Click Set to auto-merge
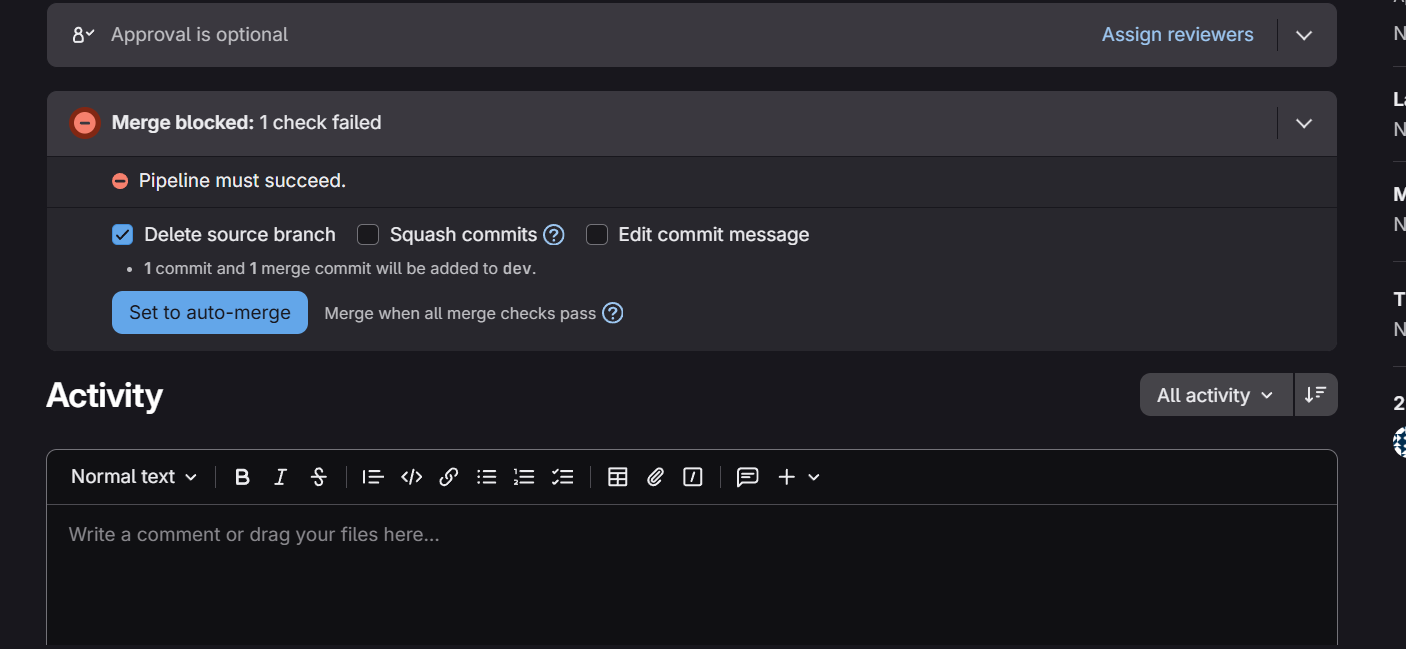Image resolution: width=1406 pixels, height=649 pixels. [x=209, y=312]
